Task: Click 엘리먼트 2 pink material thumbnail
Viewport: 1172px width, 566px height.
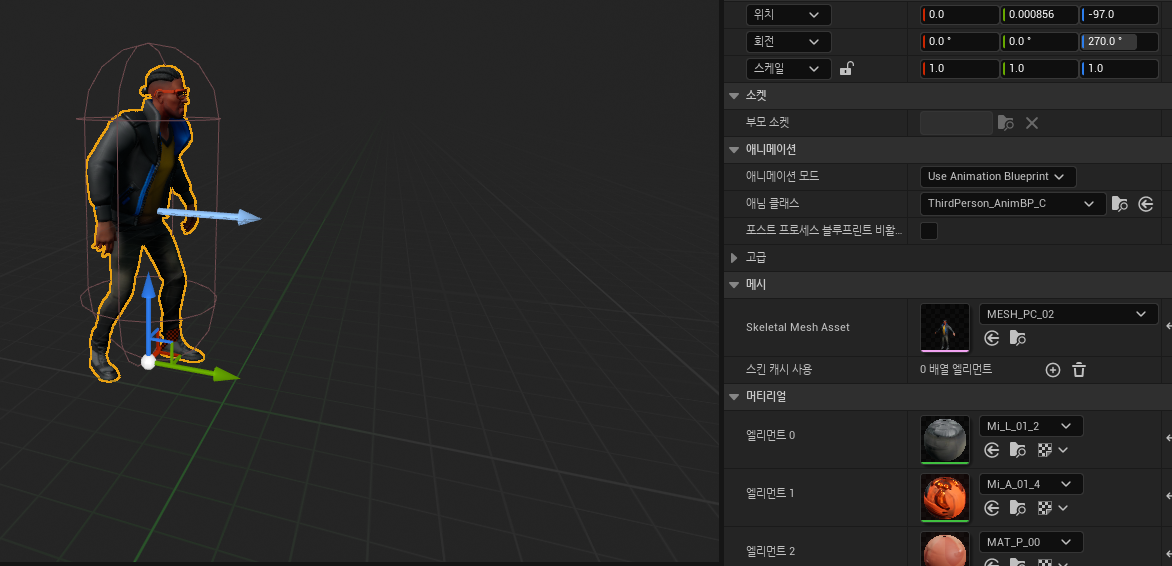Action: pyautogui.click(x=945, y=548)
